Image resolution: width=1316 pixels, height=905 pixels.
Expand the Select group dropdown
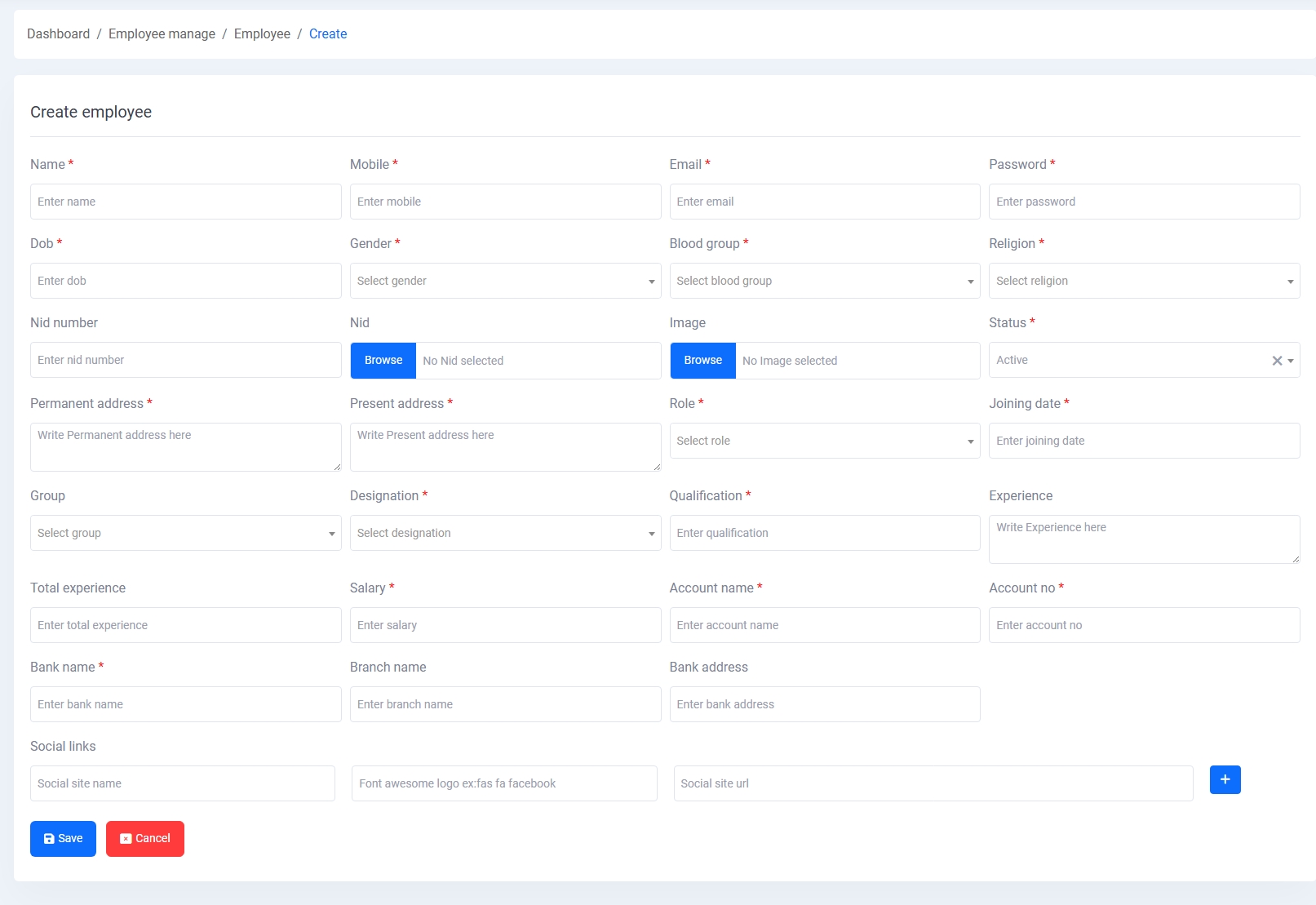[185, 533]
